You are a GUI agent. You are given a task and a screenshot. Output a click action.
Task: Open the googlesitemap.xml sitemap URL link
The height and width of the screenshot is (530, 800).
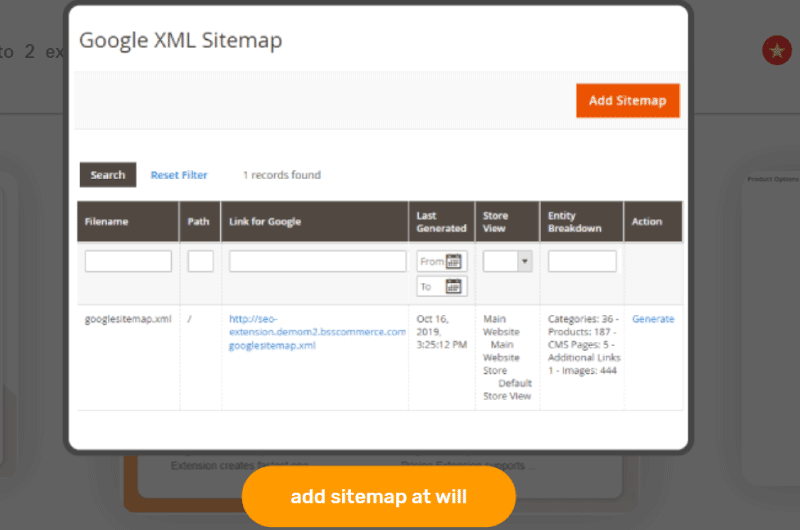[317, 332]
